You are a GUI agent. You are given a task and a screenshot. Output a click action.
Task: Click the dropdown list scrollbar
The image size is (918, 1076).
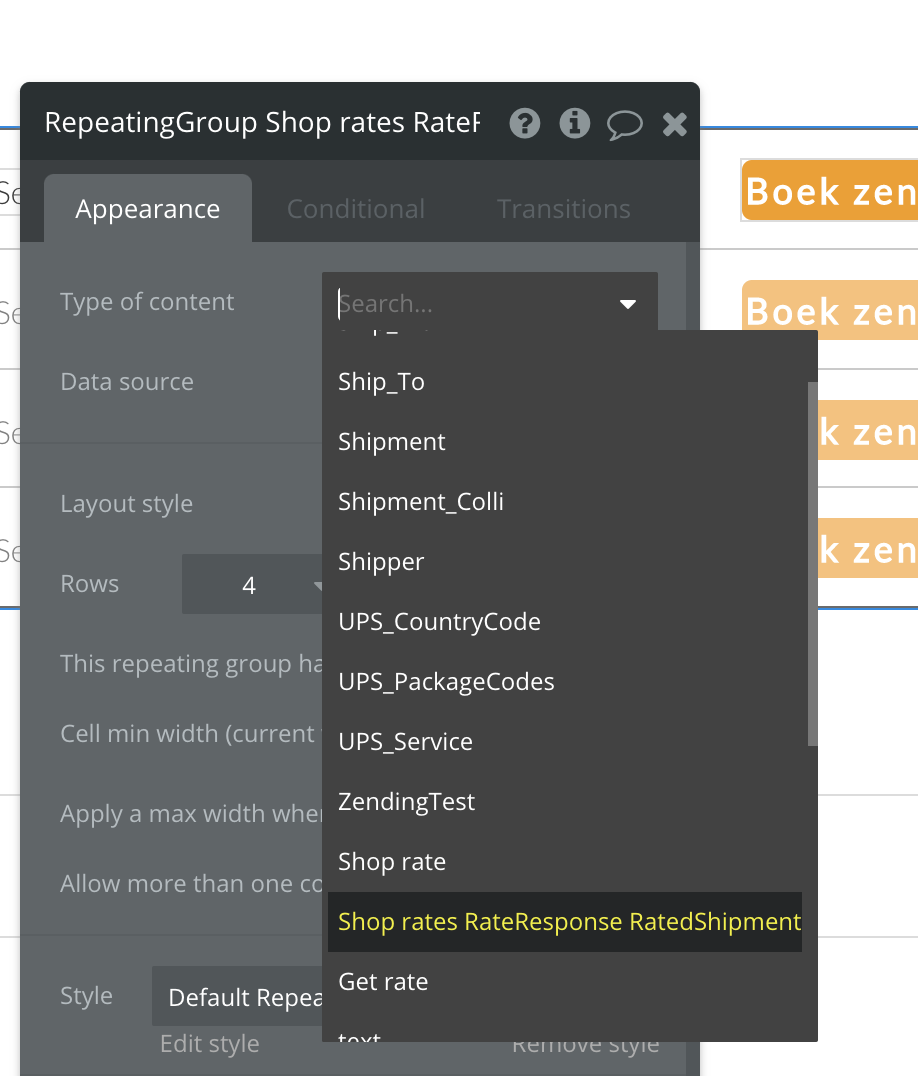coord(812,560)
